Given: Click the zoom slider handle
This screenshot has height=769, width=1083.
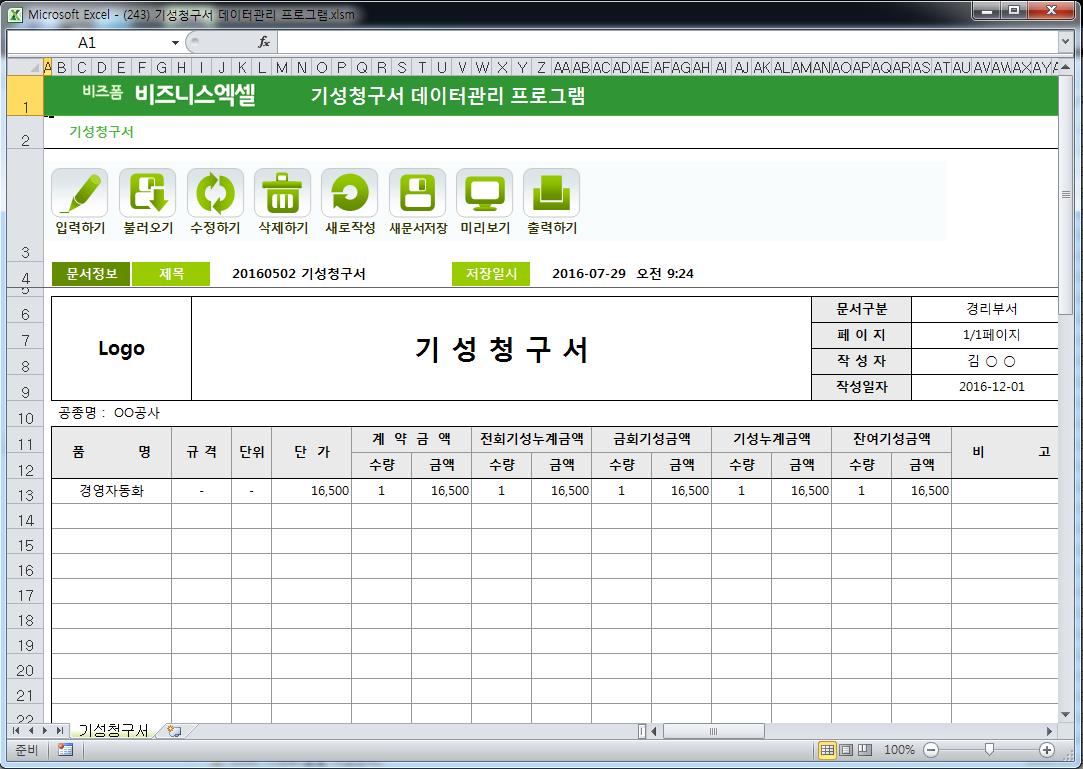Looking at the screenshot, I should (989, 750).
